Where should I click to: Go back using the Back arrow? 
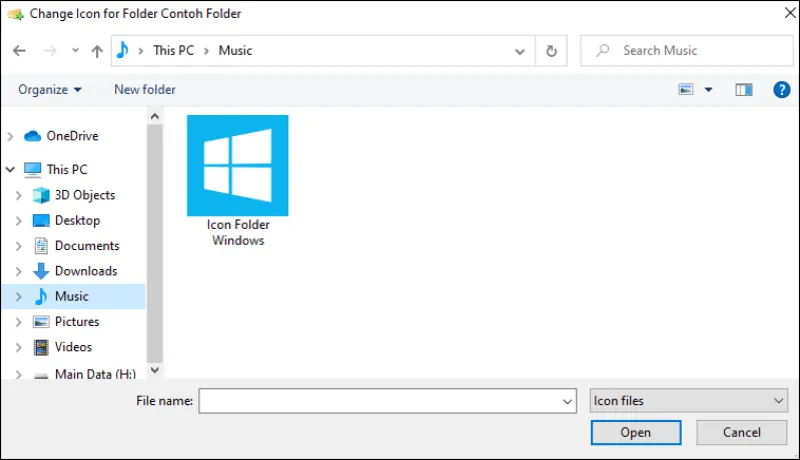tap(19, 50)
